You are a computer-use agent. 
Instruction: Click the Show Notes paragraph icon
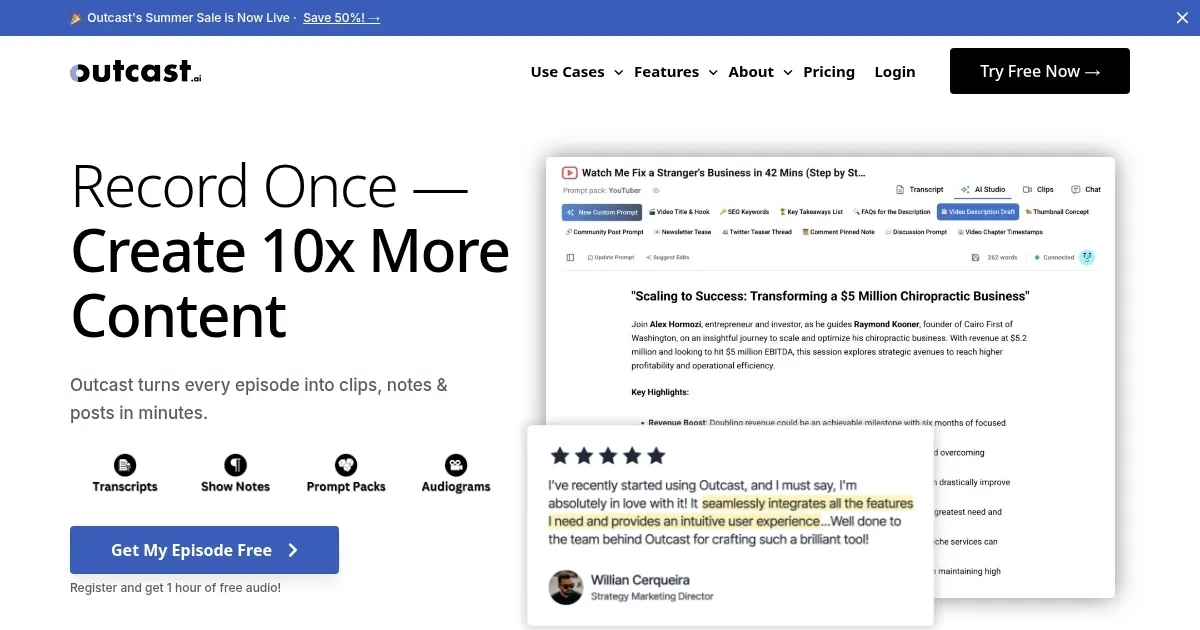click(235, 465)
